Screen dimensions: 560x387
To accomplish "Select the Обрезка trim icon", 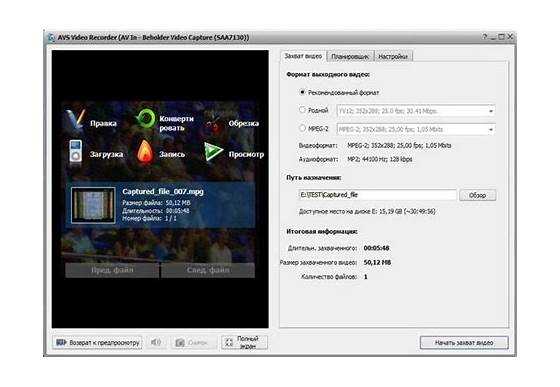I will point(214,121).
